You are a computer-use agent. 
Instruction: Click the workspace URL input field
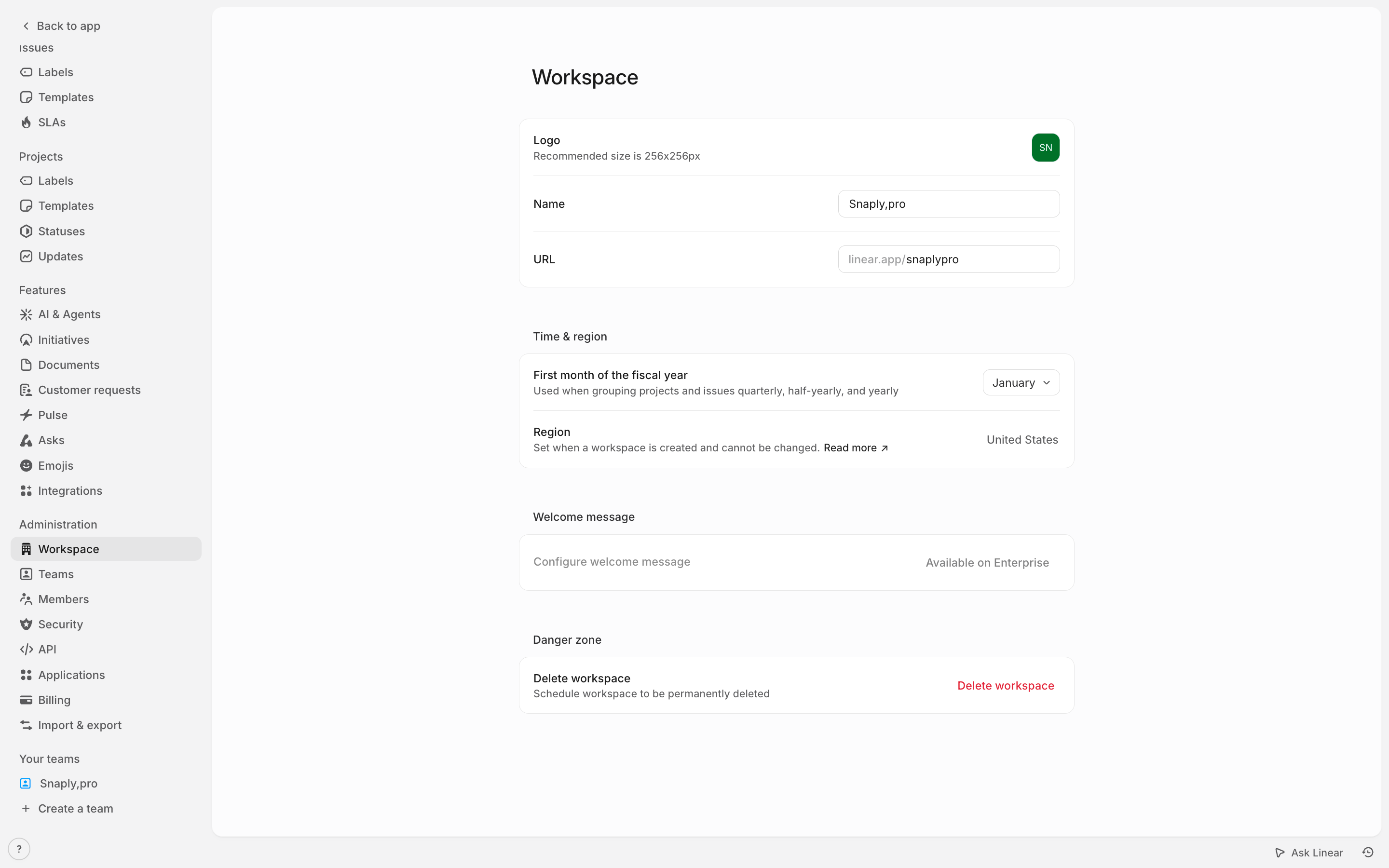click(949, 259)
